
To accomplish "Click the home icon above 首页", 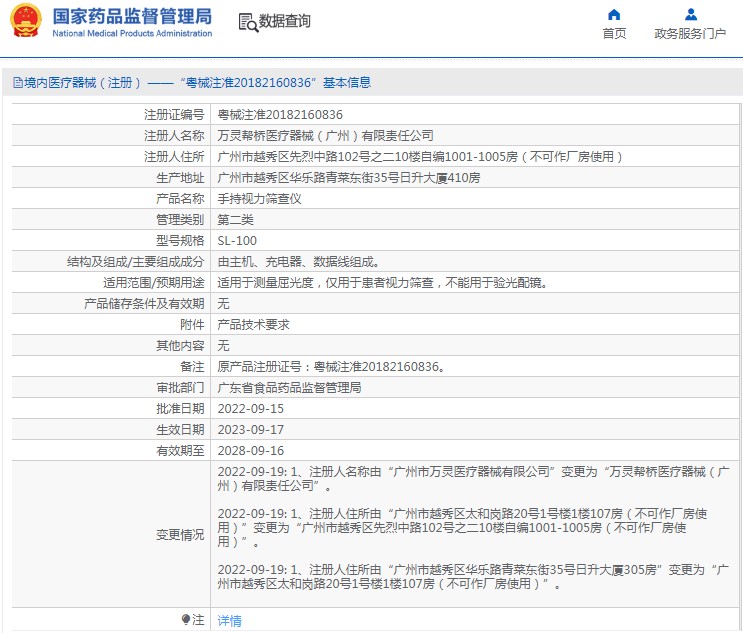I will (614, 14).
